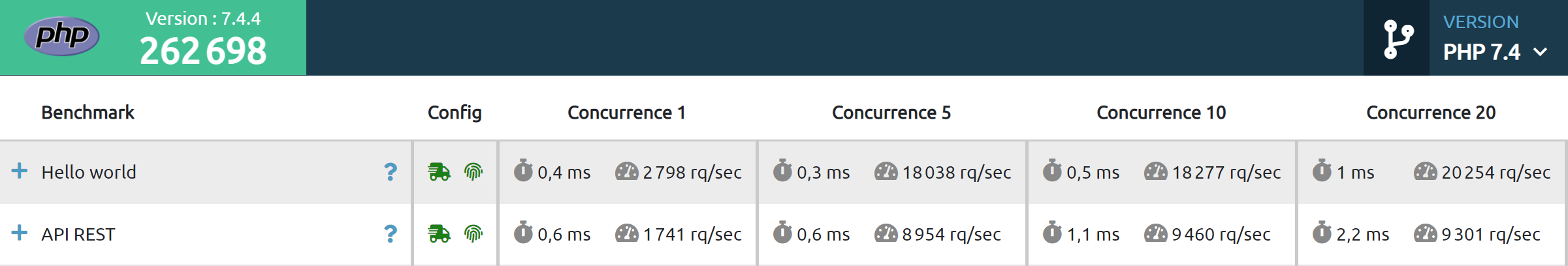Expand the Hello world benchmark row
Screen dimensions: 1568x266
[x=20, y=171]
